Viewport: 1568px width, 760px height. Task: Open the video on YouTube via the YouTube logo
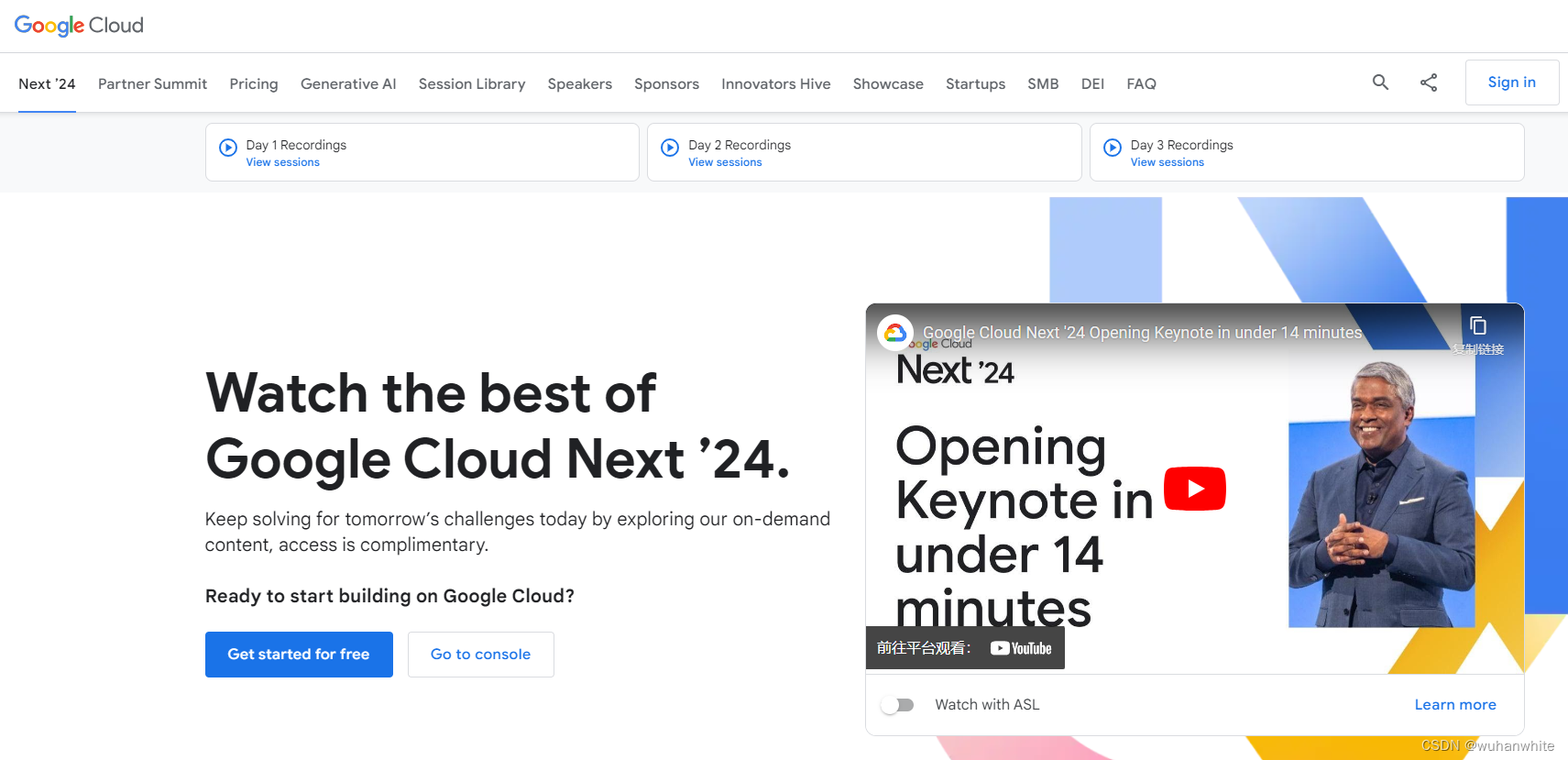[x=1021, y=648]
